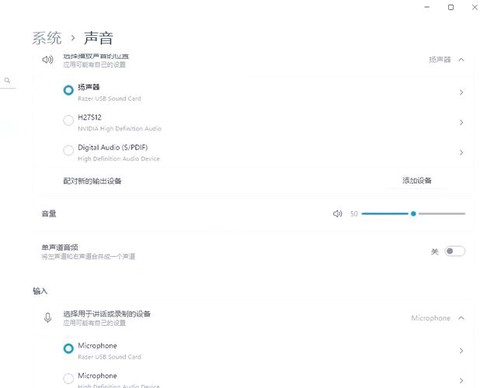This screenshot has width=480, height=388.
Task: Select Microphone Razer USB Sound Card input
Action: (x=68, y=349)
